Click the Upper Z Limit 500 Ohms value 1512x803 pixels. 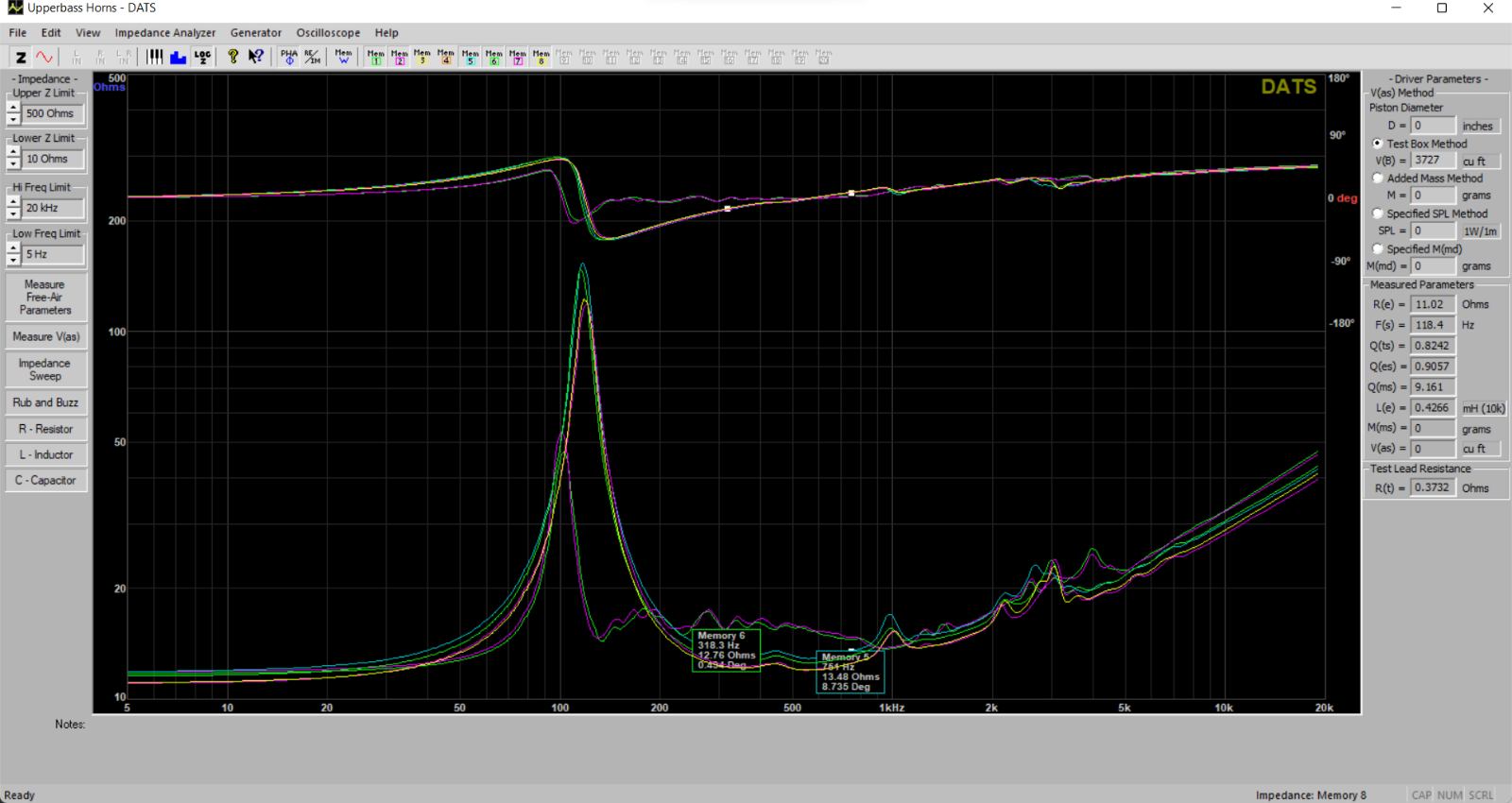[53, 113]
